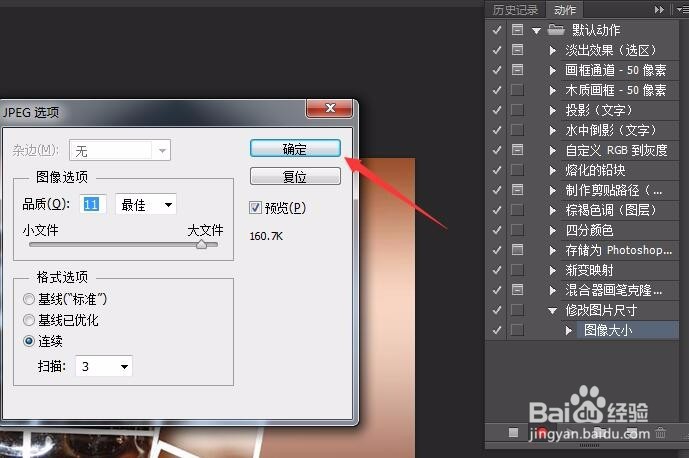Expand the 画框通道 - 50 像素 action
The height and width of the screenshot is (458, 689).
[x=553, y=70]
